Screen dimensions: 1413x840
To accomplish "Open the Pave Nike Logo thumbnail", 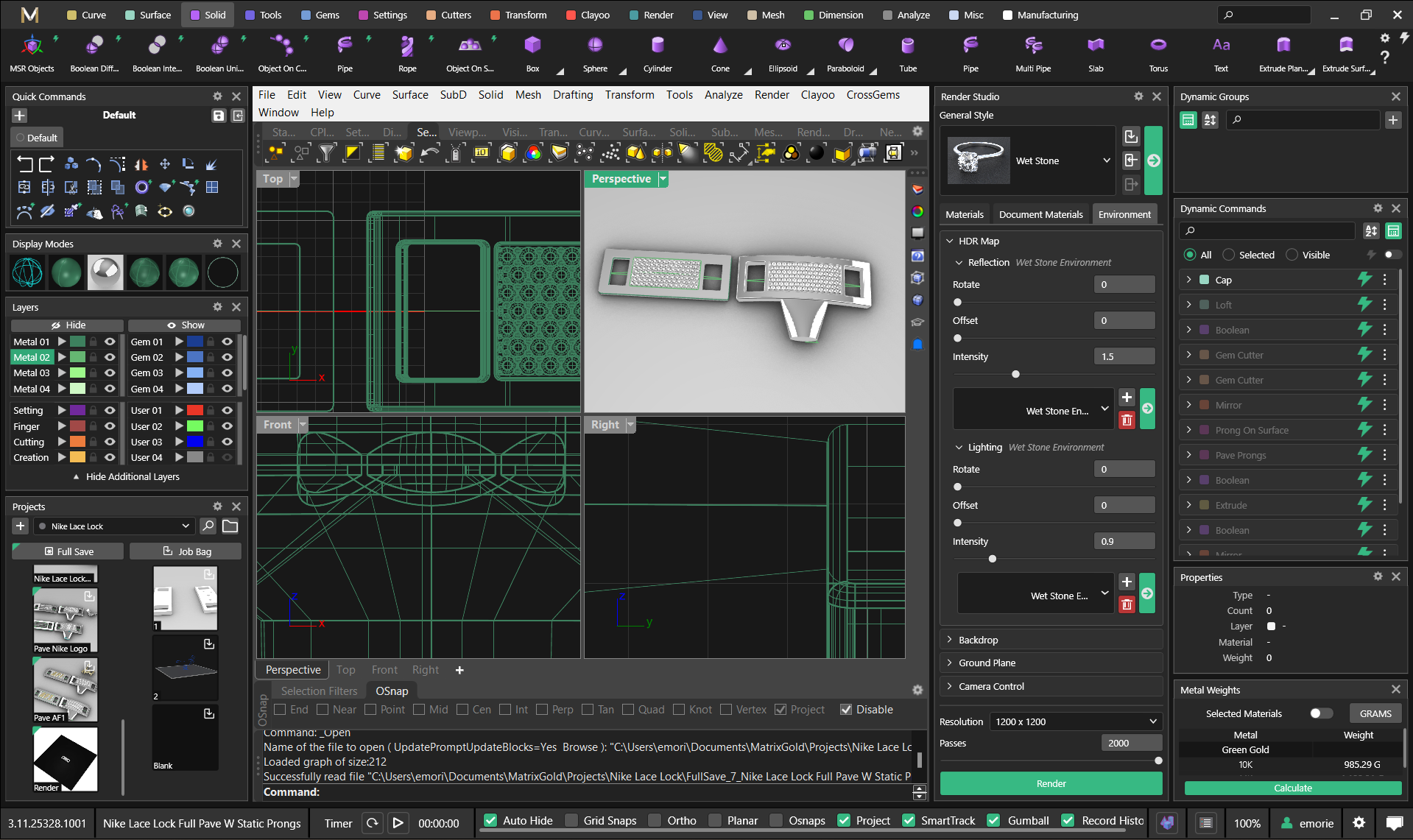I will coord(66,621).
